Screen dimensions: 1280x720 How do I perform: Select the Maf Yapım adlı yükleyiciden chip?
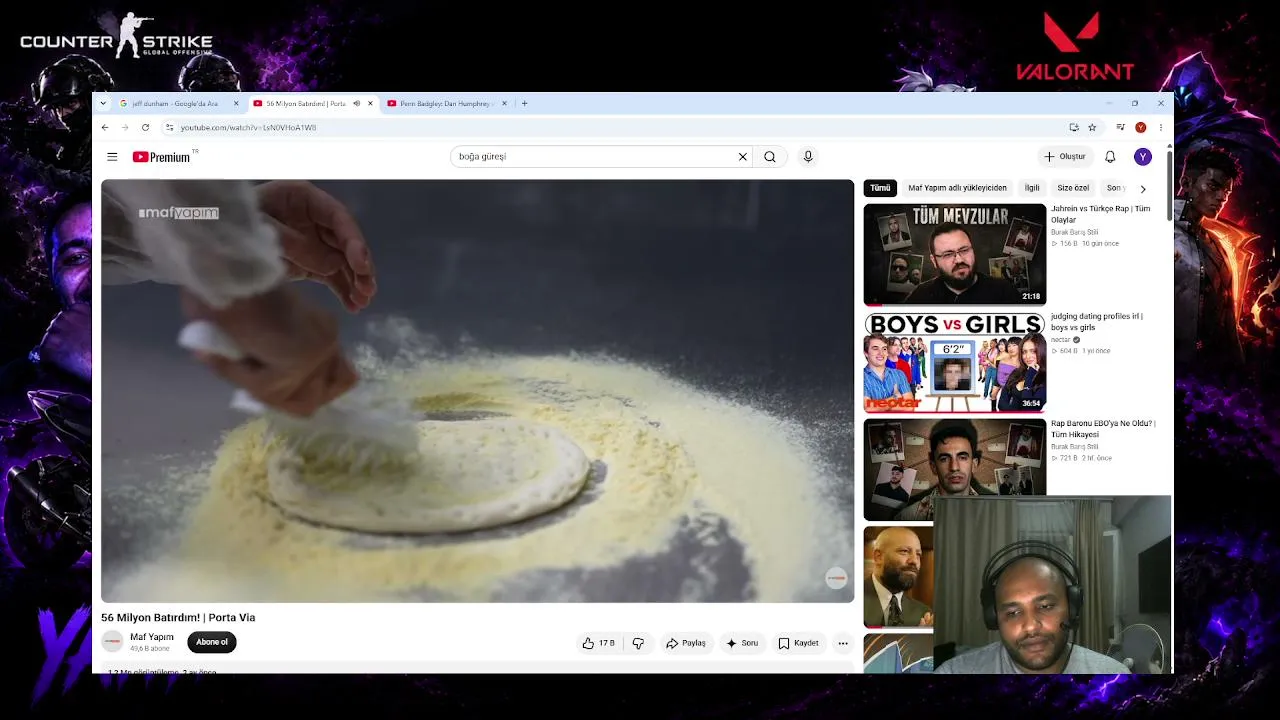click(x=957, y=188)
